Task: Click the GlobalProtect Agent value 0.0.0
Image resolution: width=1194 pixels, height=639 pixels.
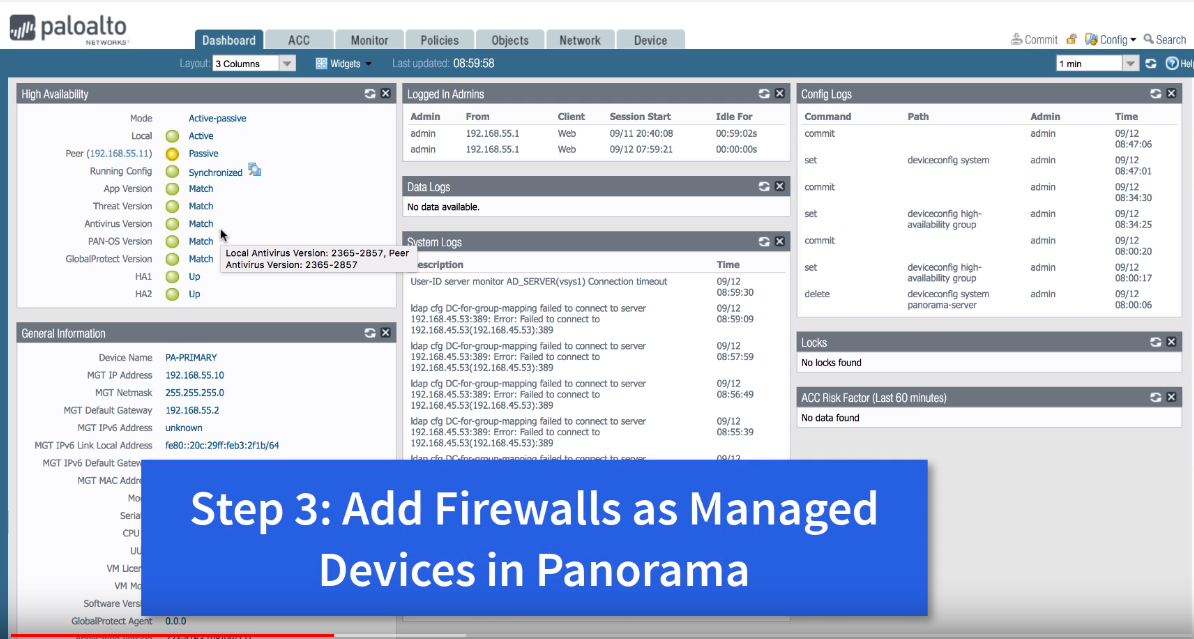Action: [176, 621]
